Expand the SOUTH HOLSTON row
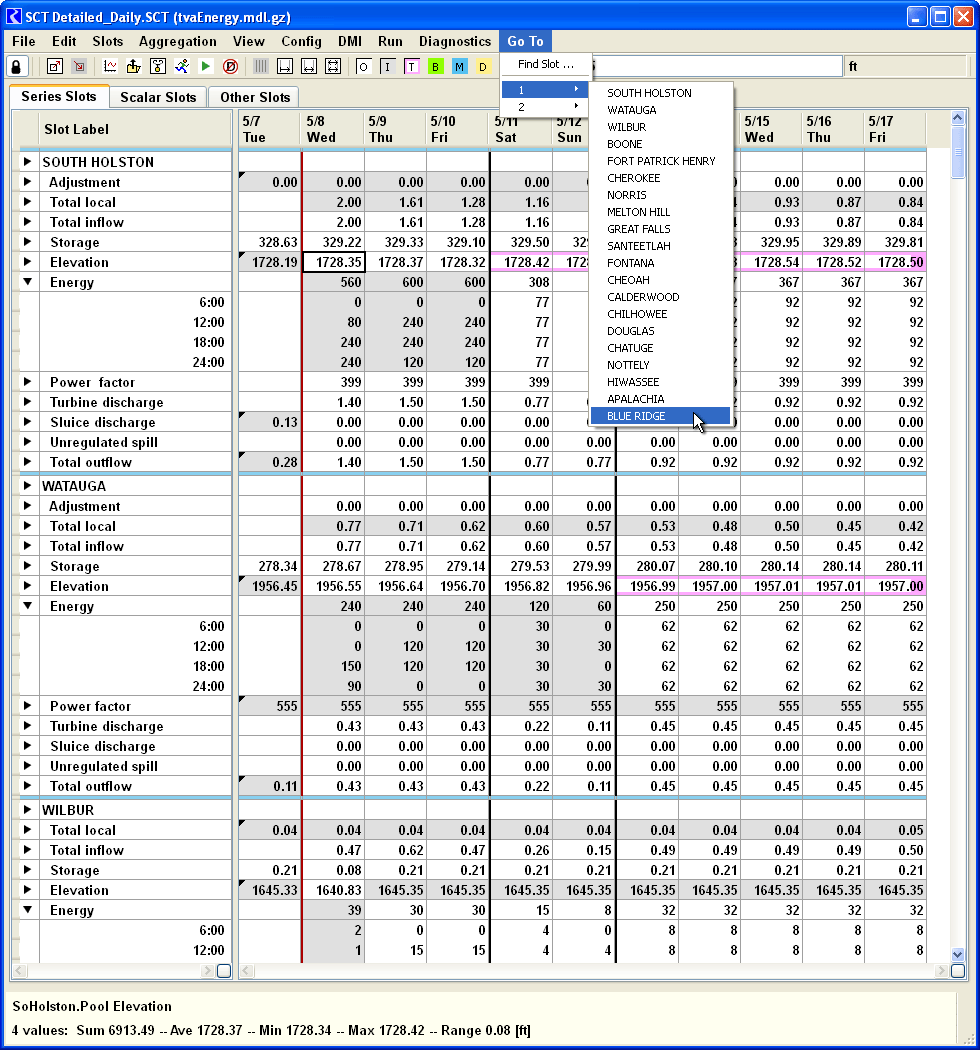Screen dimensions: 980x1050 [x=27, y=161]
